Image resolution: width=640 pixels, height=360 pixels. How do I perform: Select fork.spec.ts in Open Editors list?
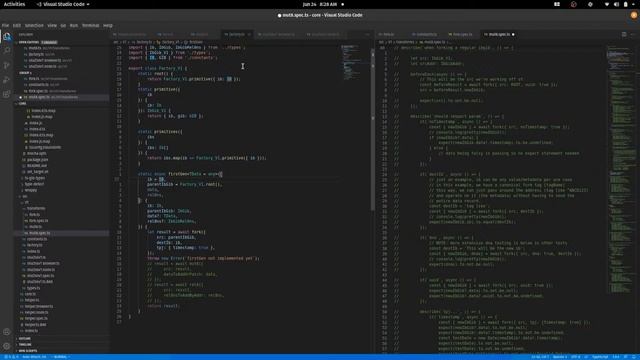[62, 91]
